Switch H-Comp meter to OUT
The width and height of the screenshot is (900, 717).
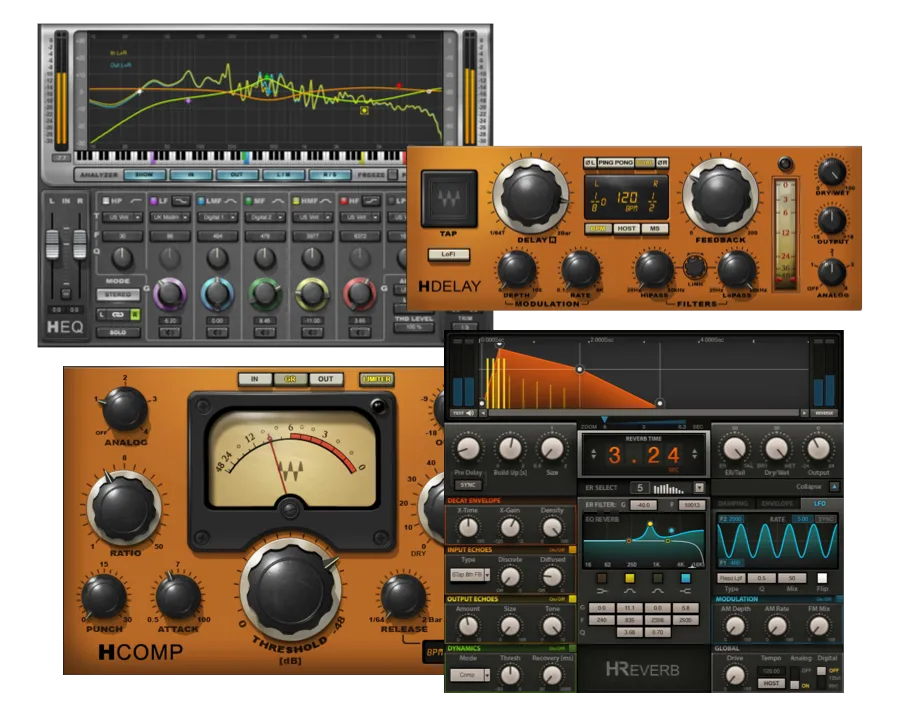click(325, 379)
